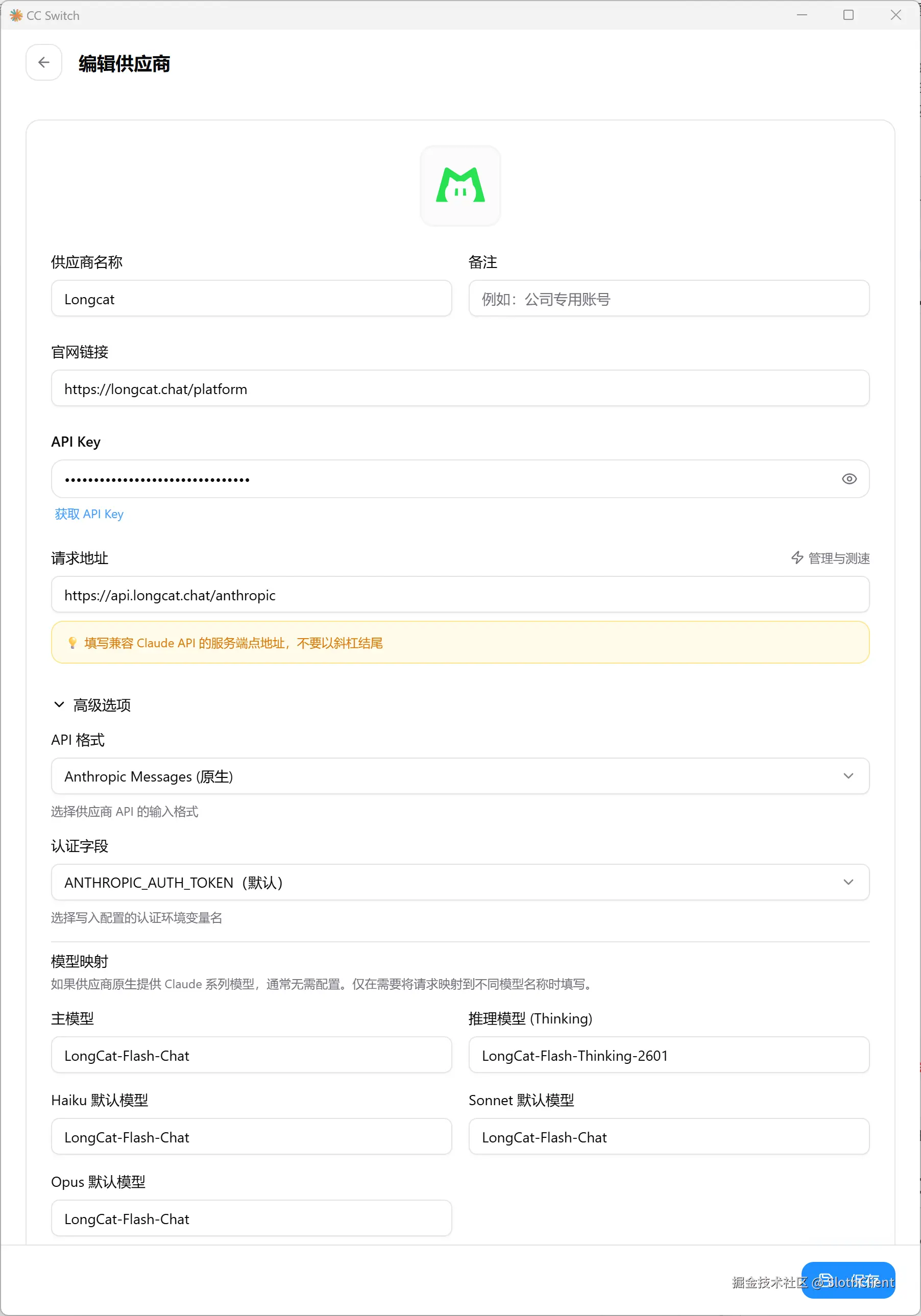
Task: Reveal the API Key using the eye icon
Action: tap(849, 479)
